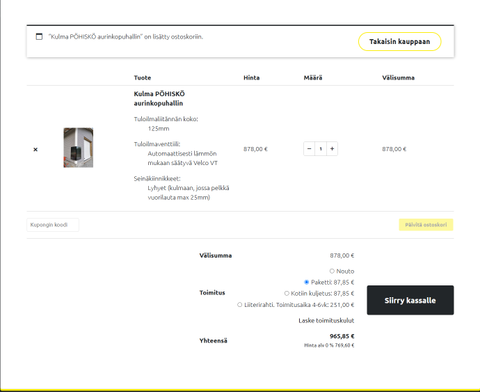480x392 pixels.
Task: Select the Paketti 87,85 € shipping option
Action: point(307,282)
